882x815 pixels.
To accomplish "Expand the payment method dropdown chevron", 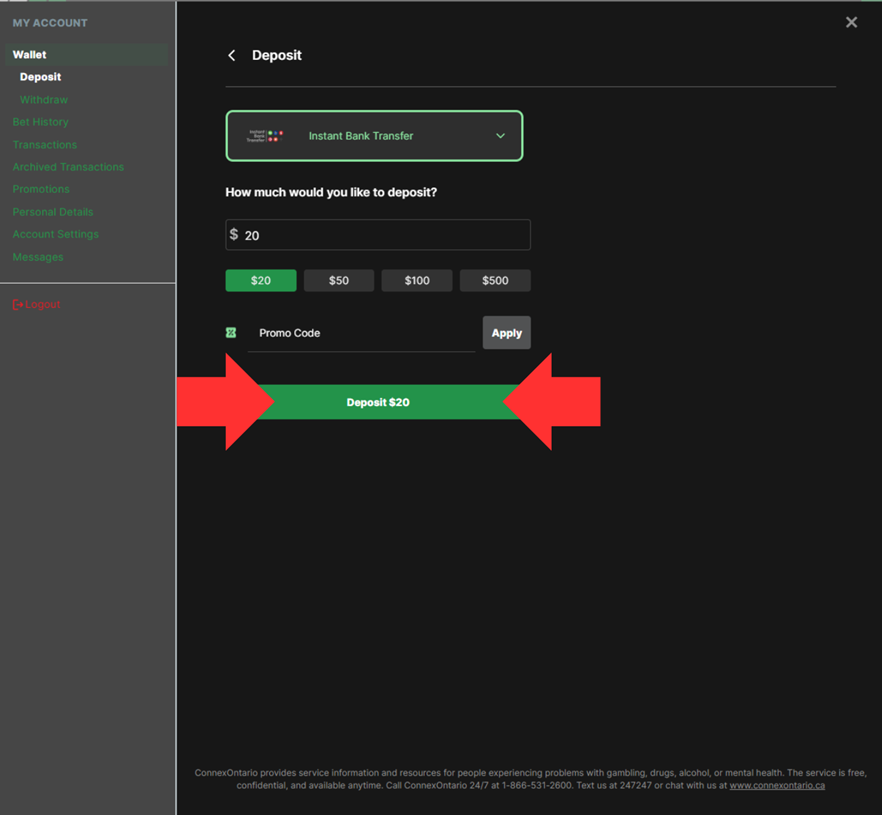I will click(500, 136).
